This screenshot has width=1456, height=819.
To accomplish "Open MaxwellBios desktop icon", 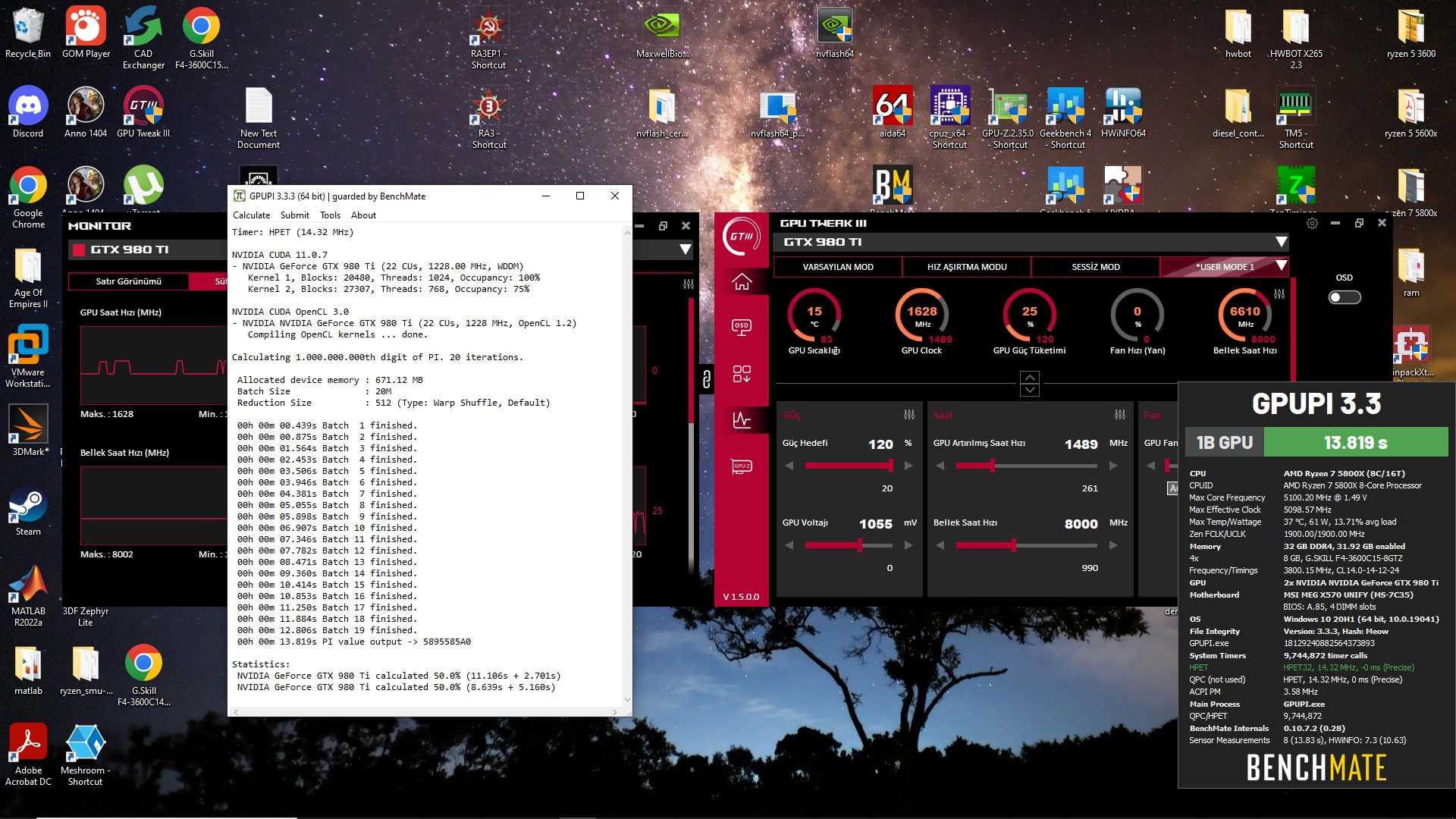I will (x=662, y=33).
